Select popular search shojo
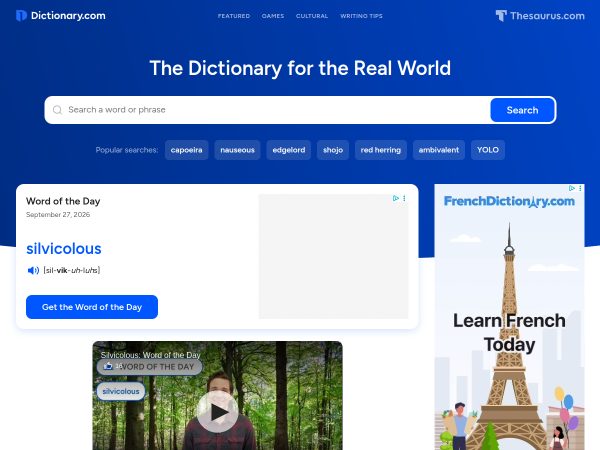This screenshot has height=450, width=600. [333, 150]
